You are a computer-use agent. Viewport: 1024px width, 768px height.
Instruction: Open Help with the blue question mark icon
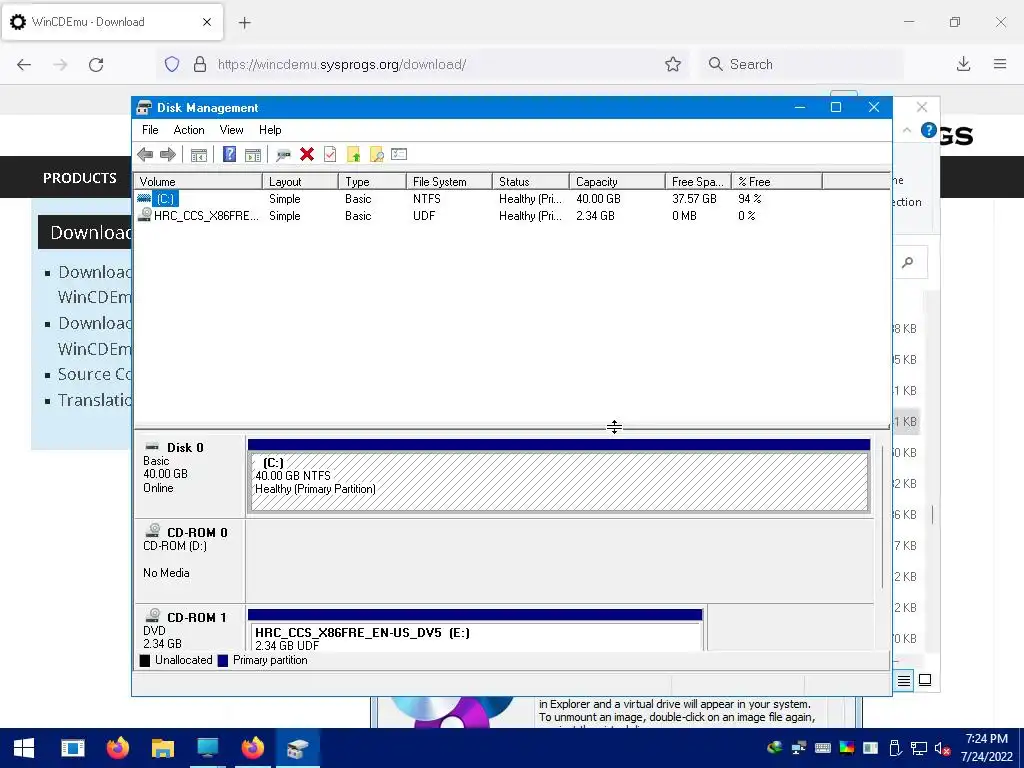point(229,154)
